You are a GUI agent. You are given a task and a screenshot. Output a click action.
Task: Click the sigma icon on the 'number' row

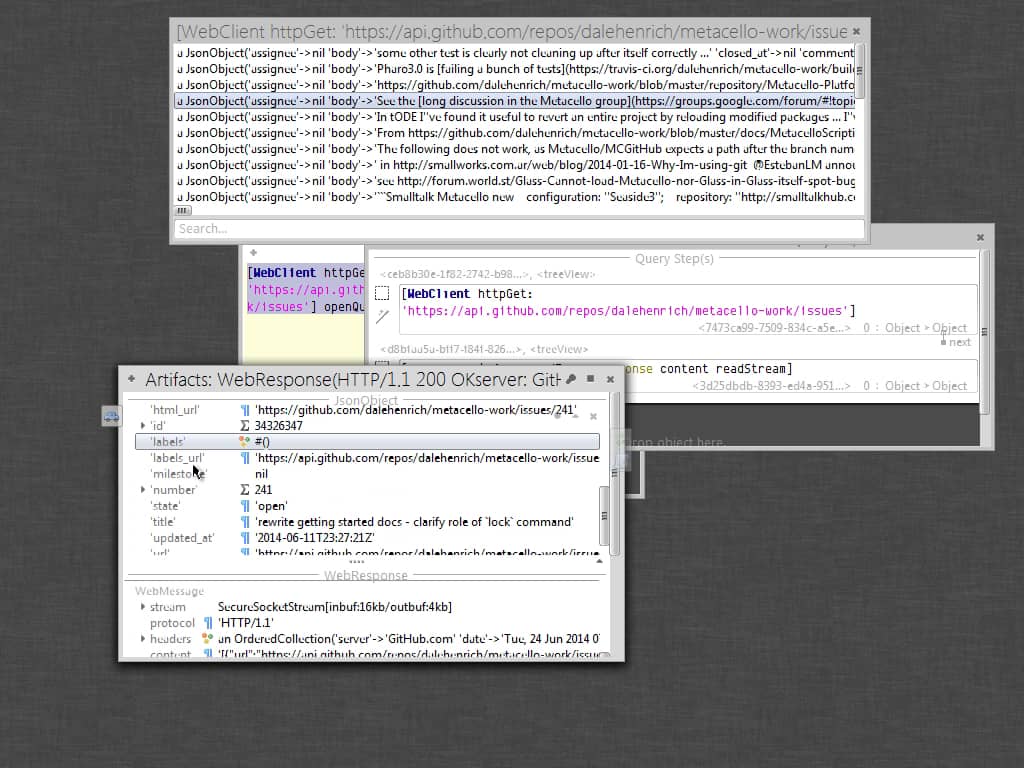[x=244, y=490]
